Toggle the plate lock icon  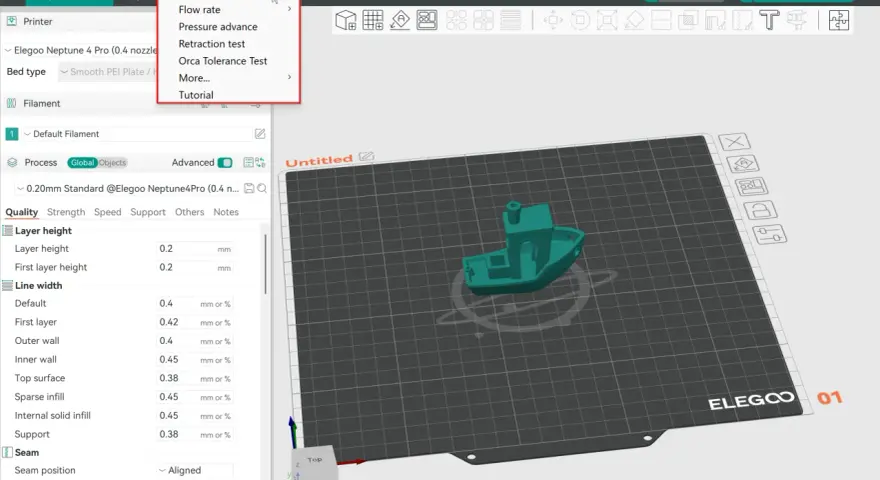[760, 210]
